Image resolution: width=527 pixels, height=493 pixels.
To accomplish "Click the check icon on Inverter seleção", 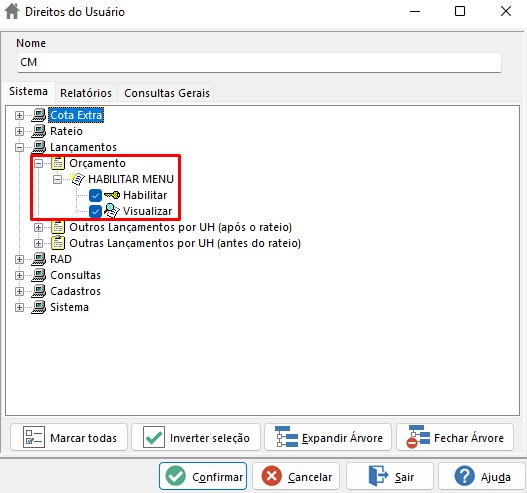I will click(x=154, y=437).
